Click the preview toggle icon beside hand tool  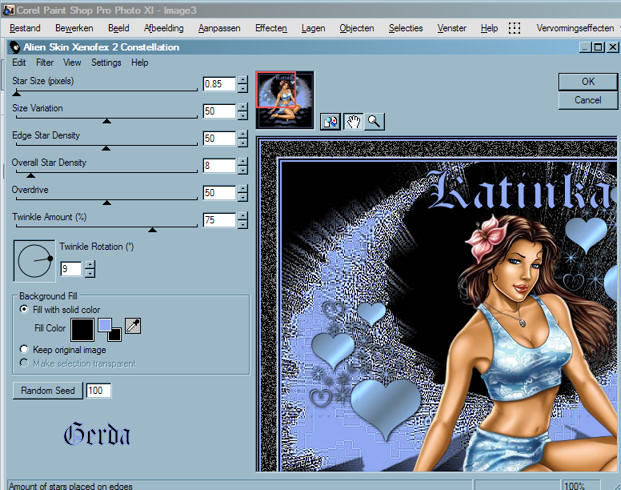pyautogui.click(x=330, y=122)
